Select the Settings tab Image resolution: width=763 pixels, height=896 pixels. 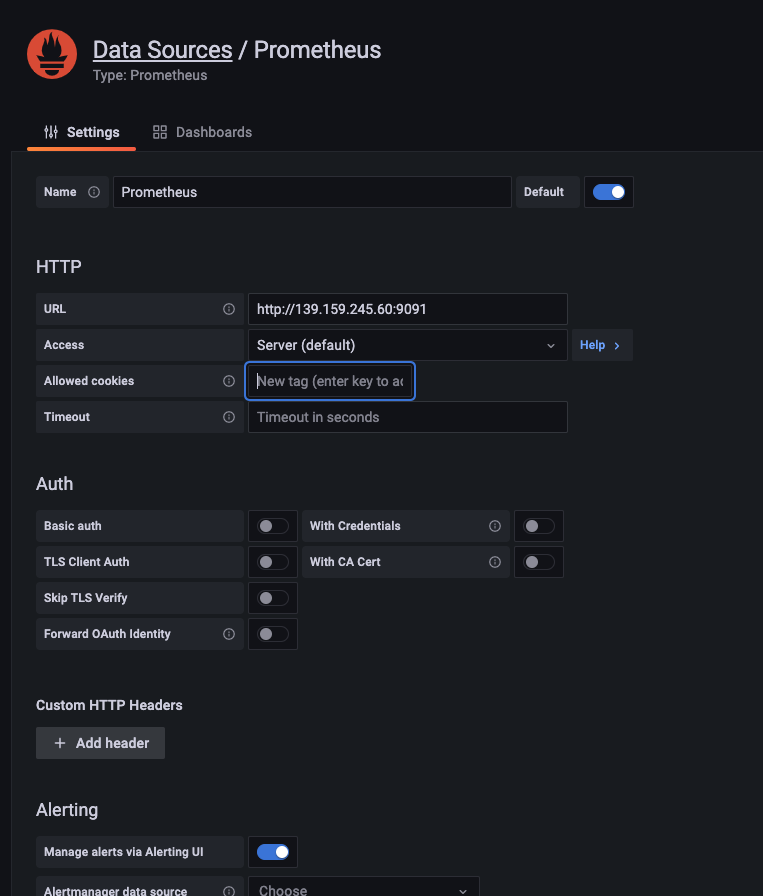coord(82,132)
